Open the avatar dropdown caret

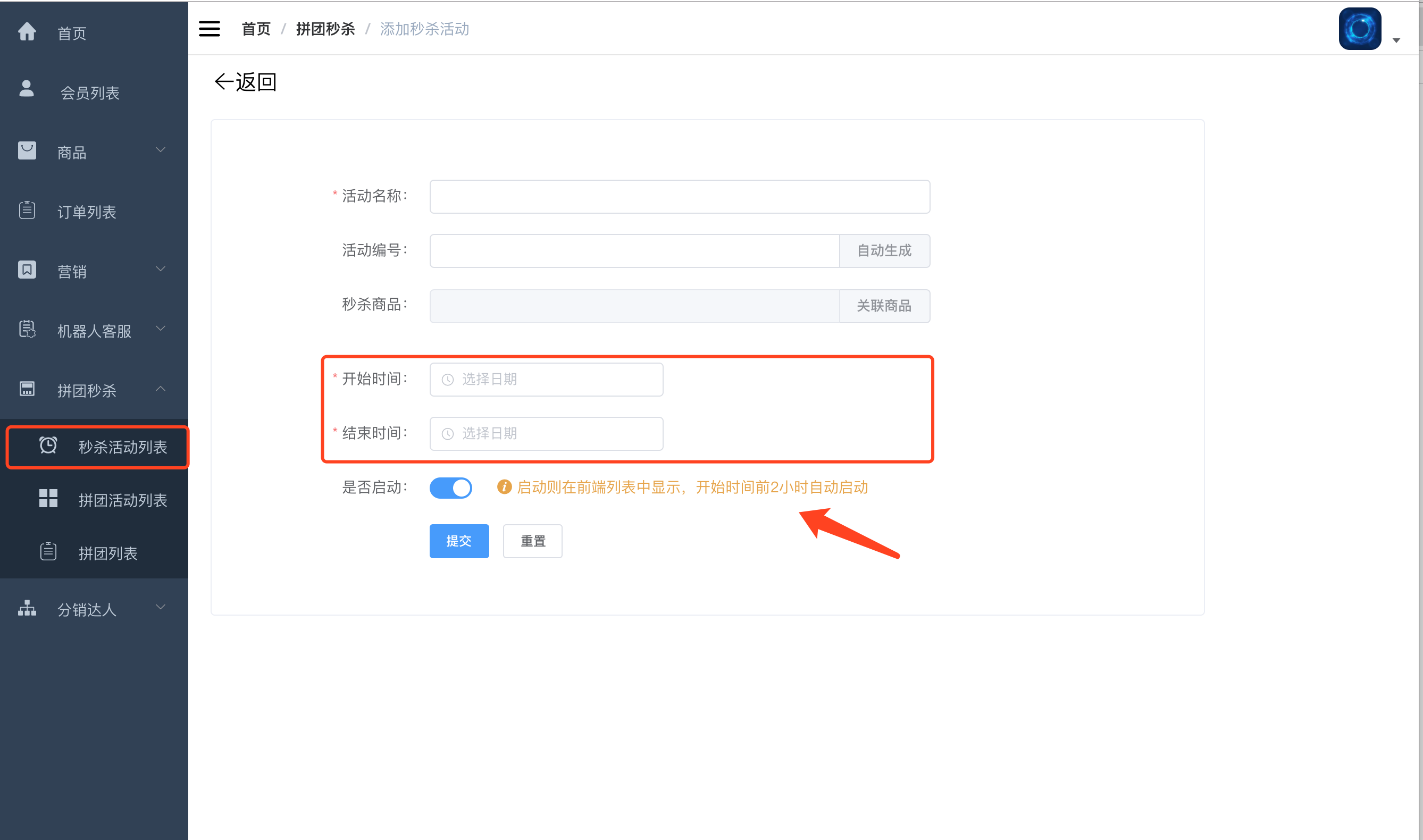(x=1396, y=40)
